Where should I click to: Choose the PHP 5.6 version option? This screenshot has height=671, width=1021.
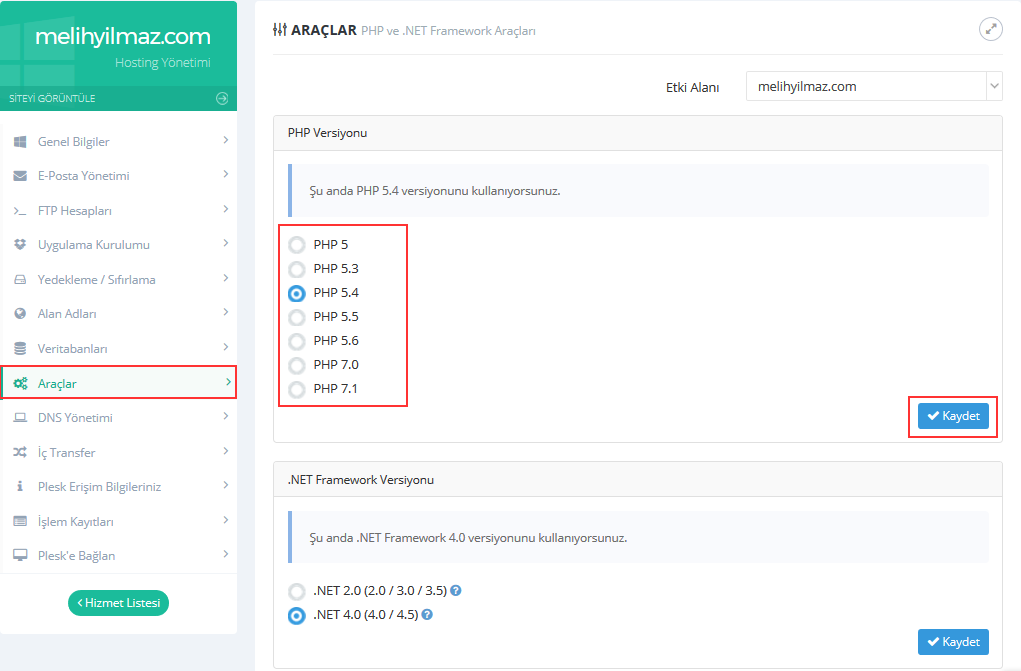click(297, 341)
